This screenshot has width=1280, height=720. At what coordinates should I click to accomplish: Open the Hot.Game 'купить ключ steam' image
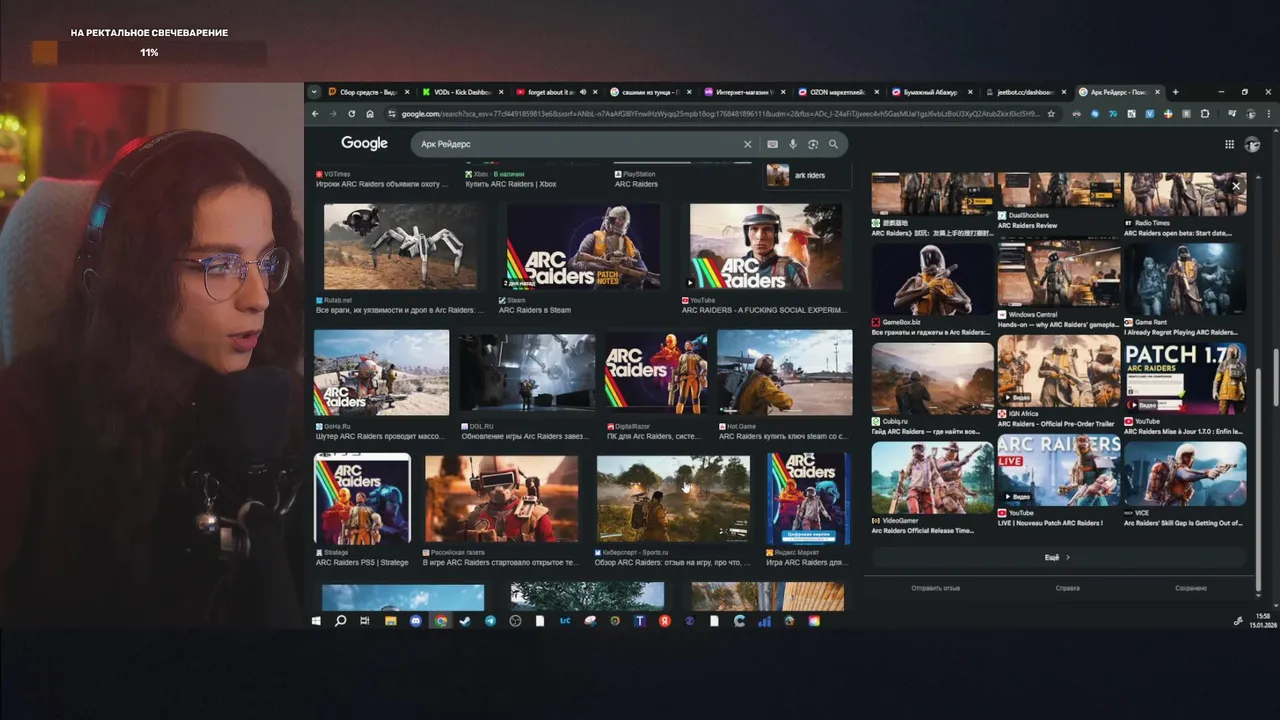coord(785,372)
